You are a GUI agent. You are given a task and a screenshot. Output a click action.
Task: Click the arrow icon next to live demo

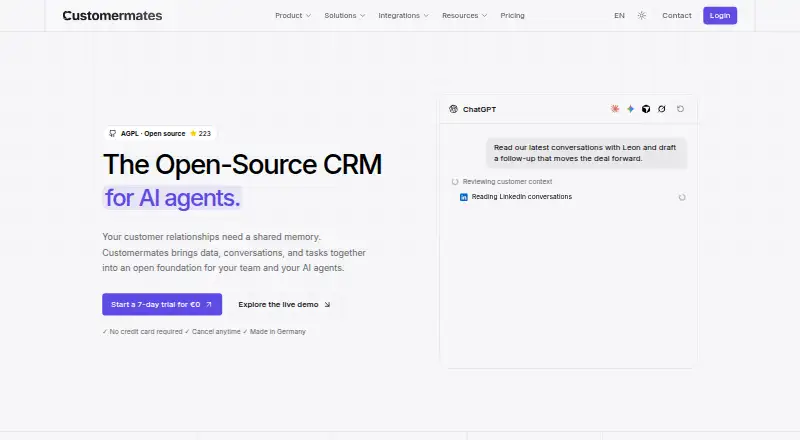[x=327, y=305]
